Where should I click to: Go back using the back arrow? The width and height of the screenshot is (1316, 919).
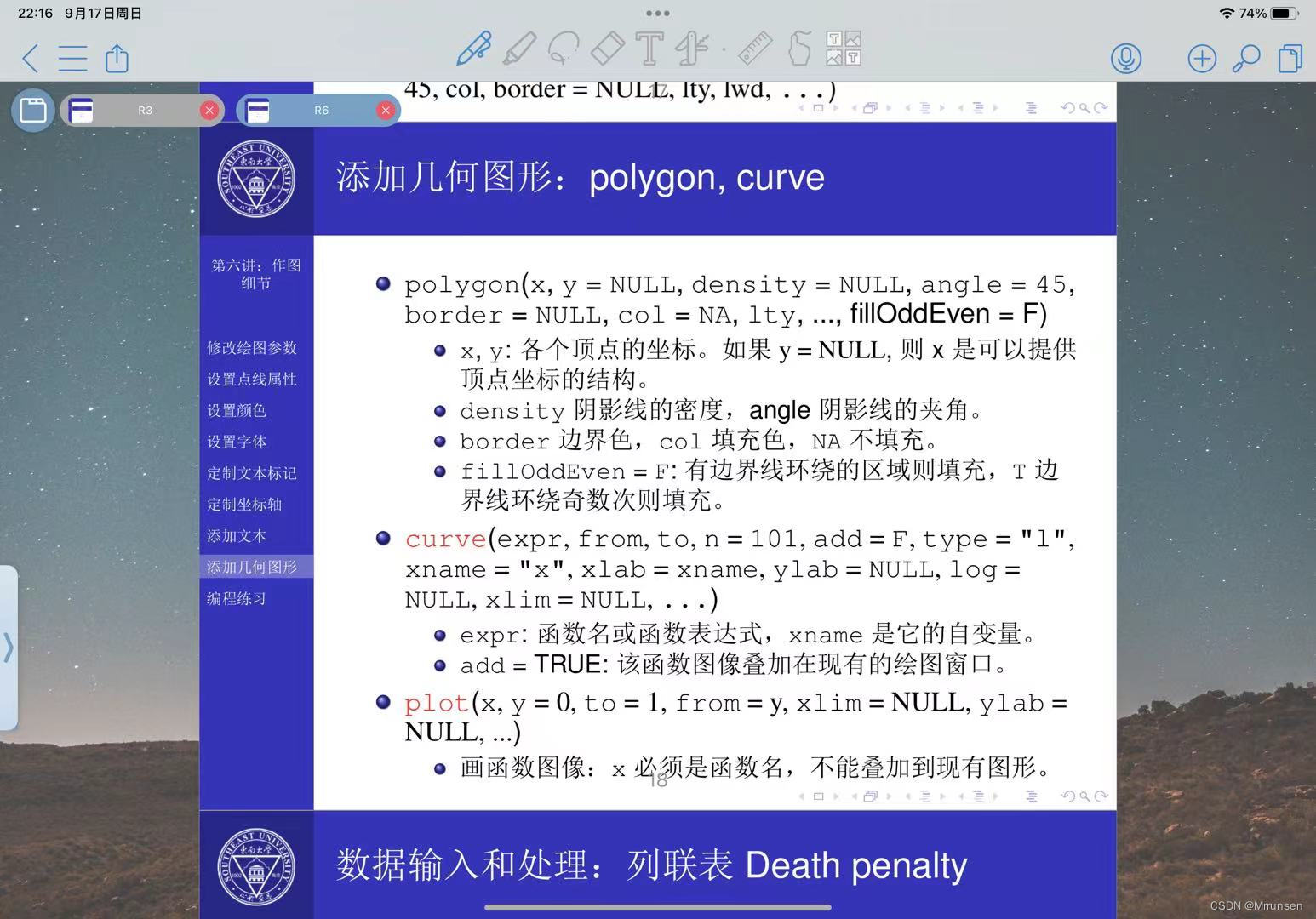[29, 59]
